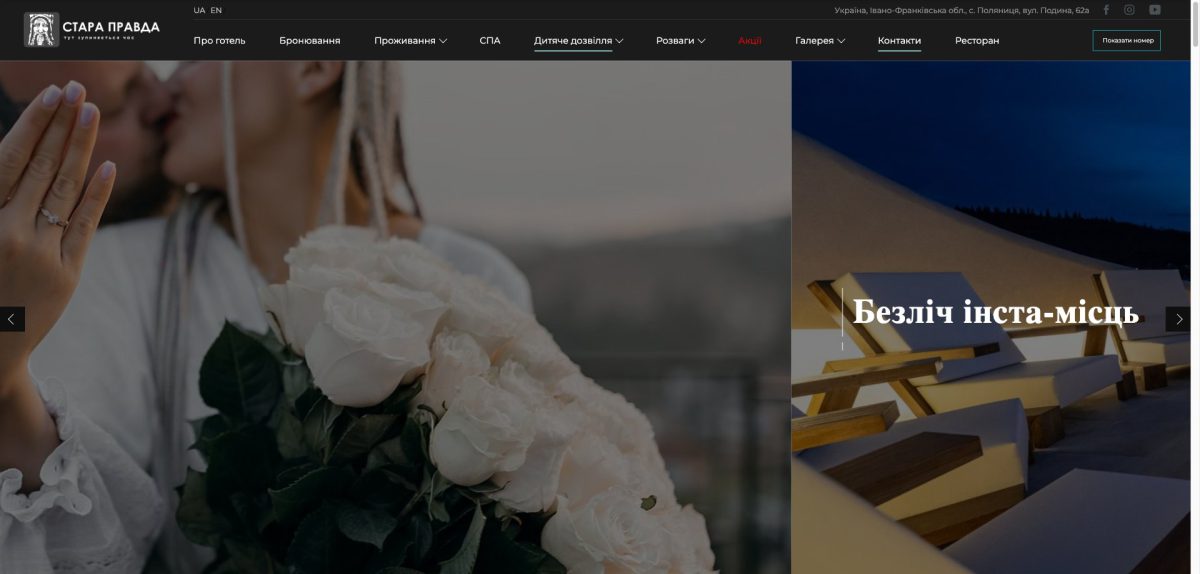Click the Стара Правда hotel logo
The width and height of the screenshot is (1200, 574).
pyautogui.click(x=91, y=29)
